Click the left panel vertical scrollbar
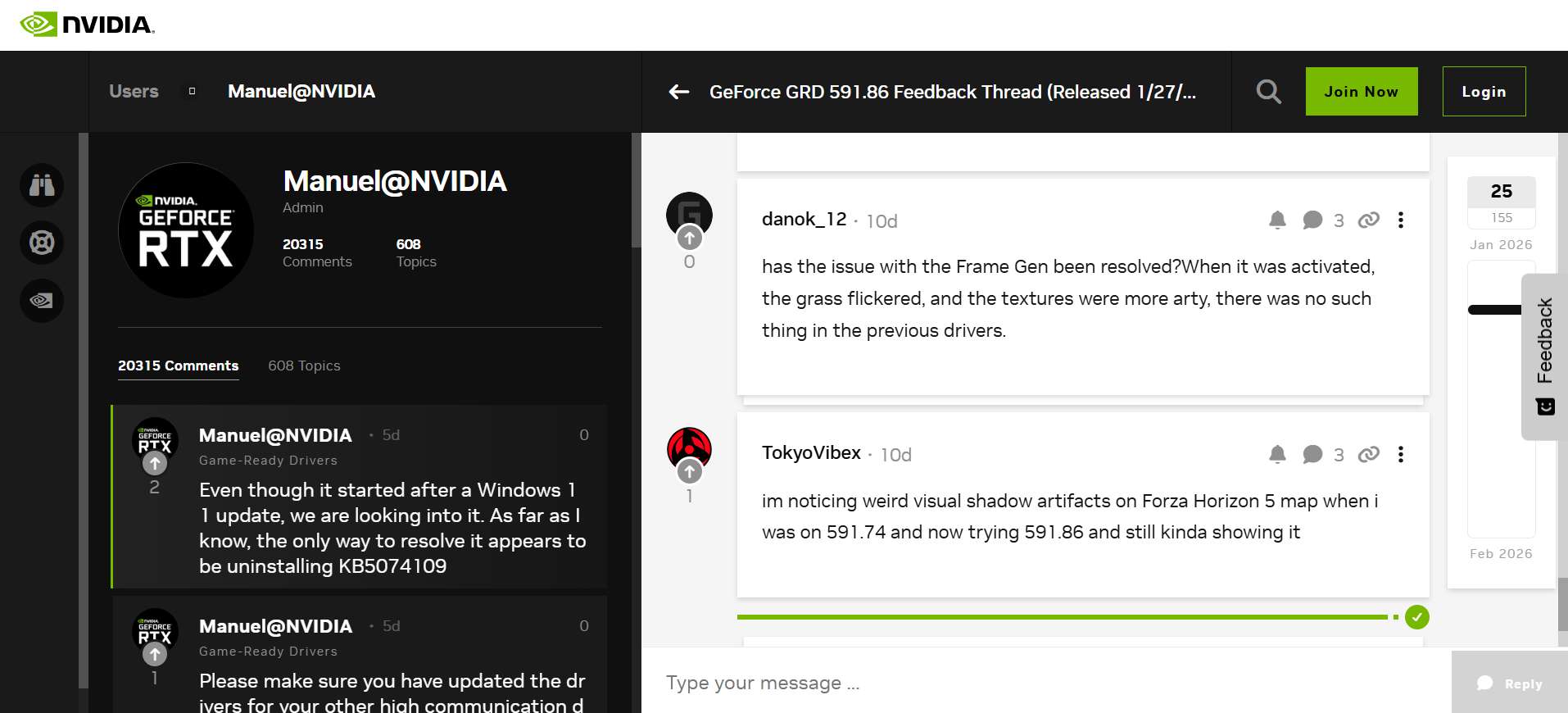Screen dimensions: 1568x713 pyautogui.click(x=636, y=190)
